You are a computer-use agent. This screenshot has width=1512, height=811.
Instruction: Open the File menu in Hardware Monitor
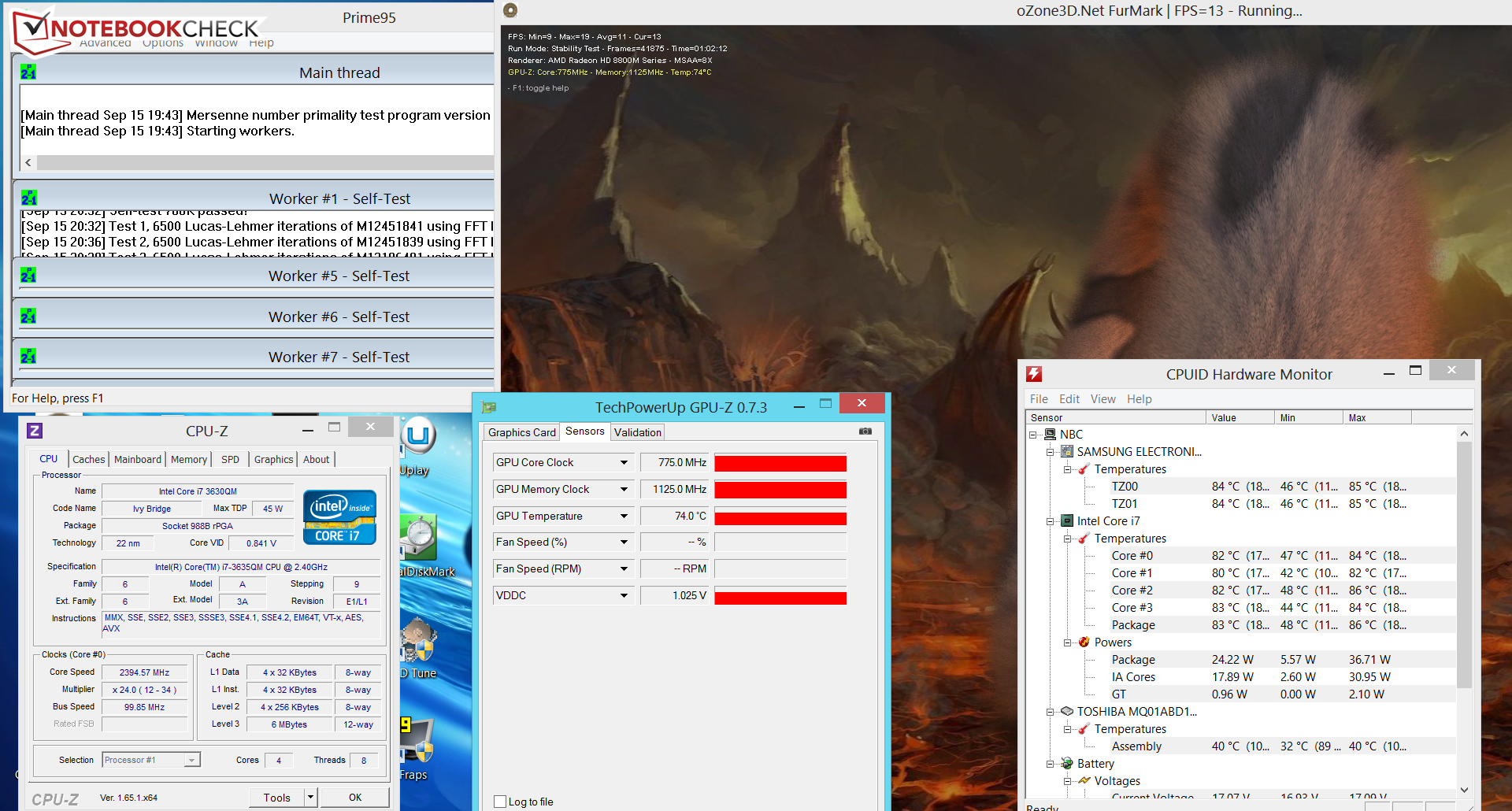[1039, 399]
